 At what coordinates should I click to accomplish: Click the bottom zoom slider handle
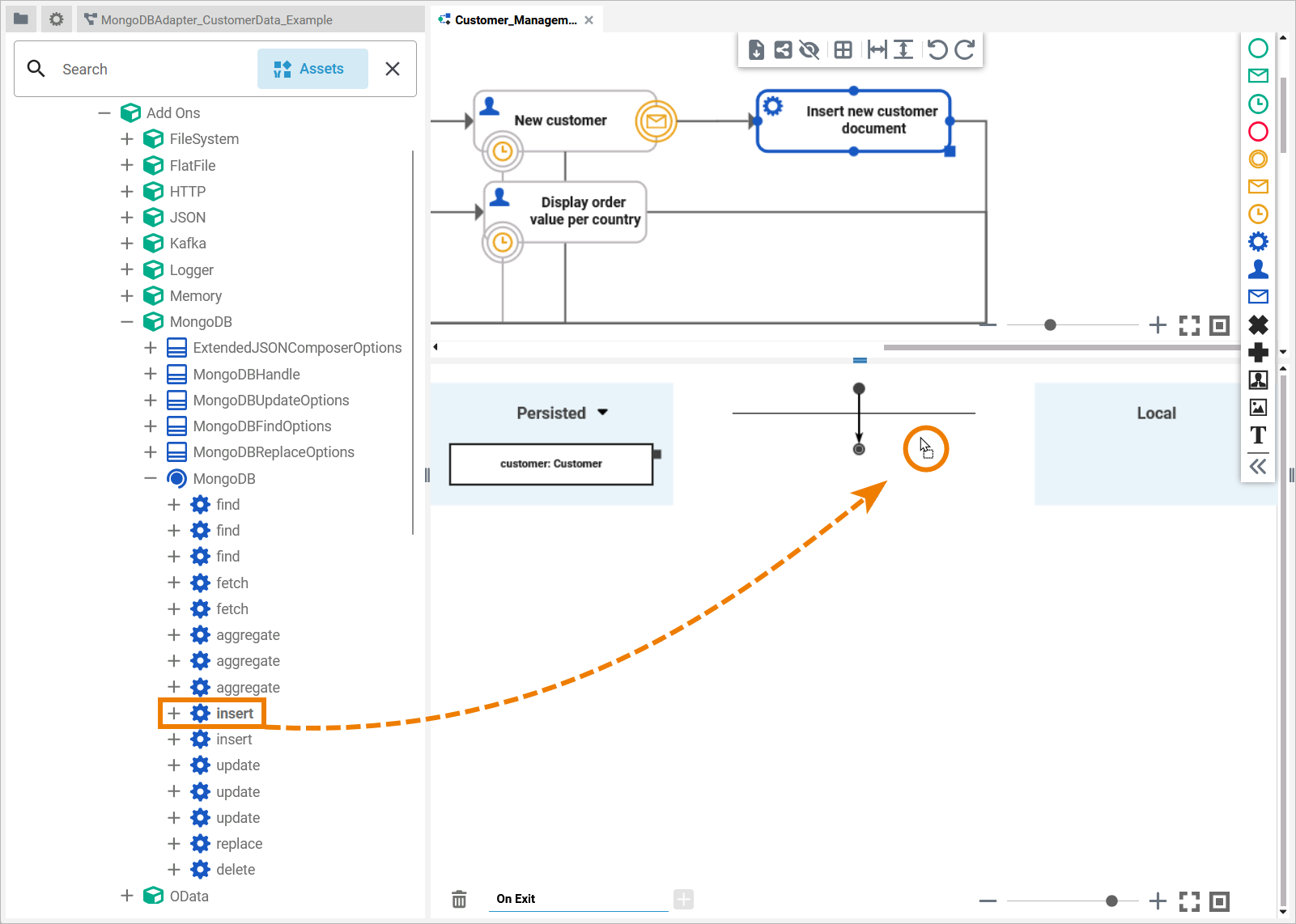tap(1111, 901)
